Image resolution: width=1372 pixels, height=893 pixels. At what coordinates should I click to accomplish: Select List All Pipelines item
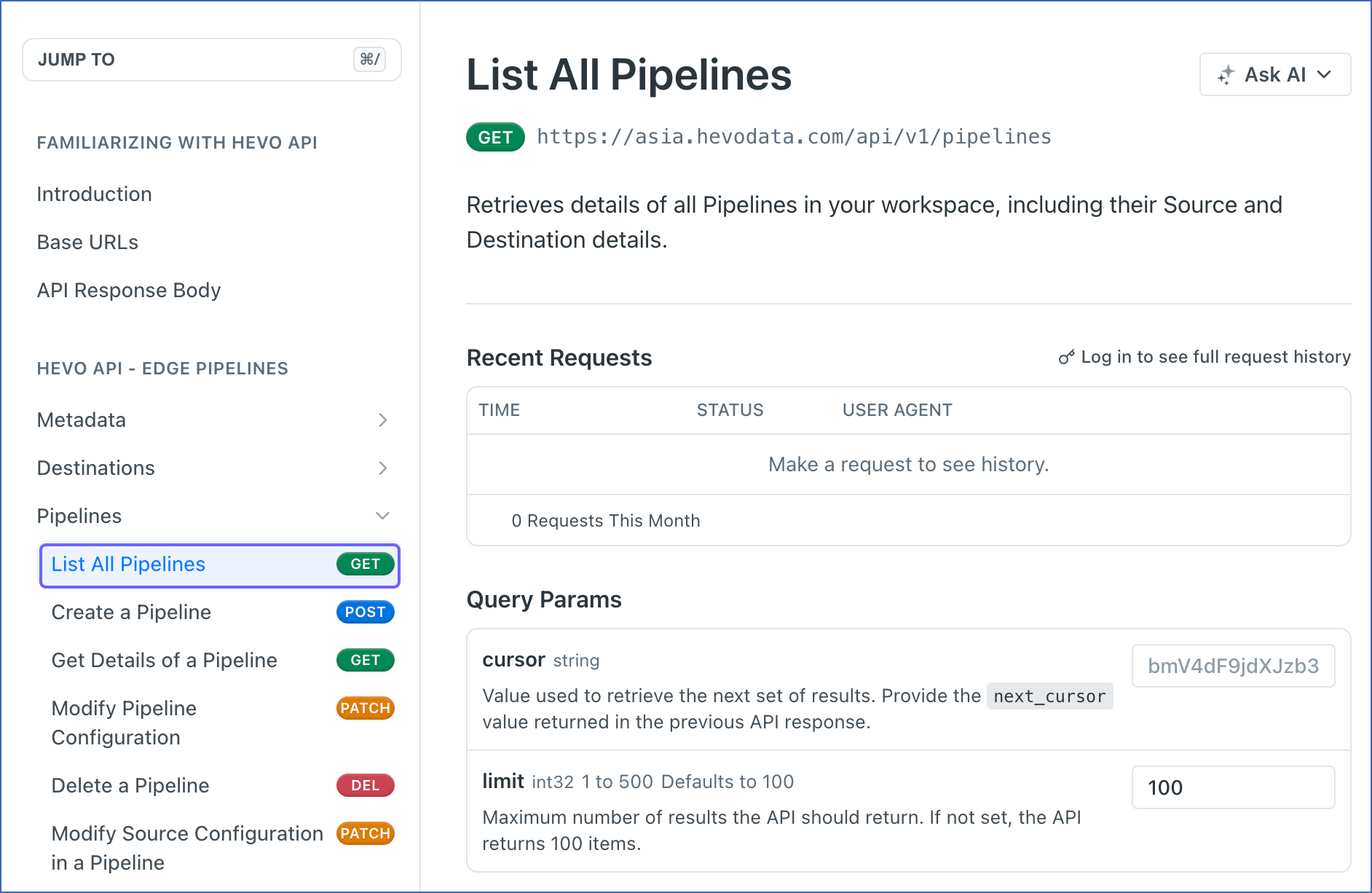pos(220,565)
